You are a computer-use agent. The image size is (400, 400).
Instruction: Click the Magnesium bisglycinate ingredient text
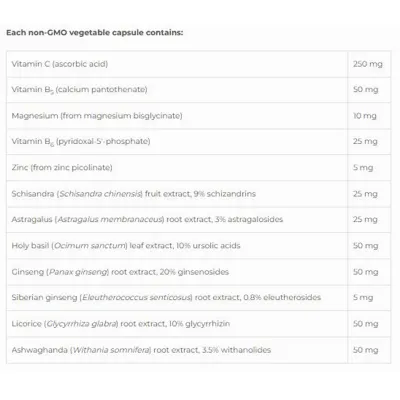click(x=97, y=116)
